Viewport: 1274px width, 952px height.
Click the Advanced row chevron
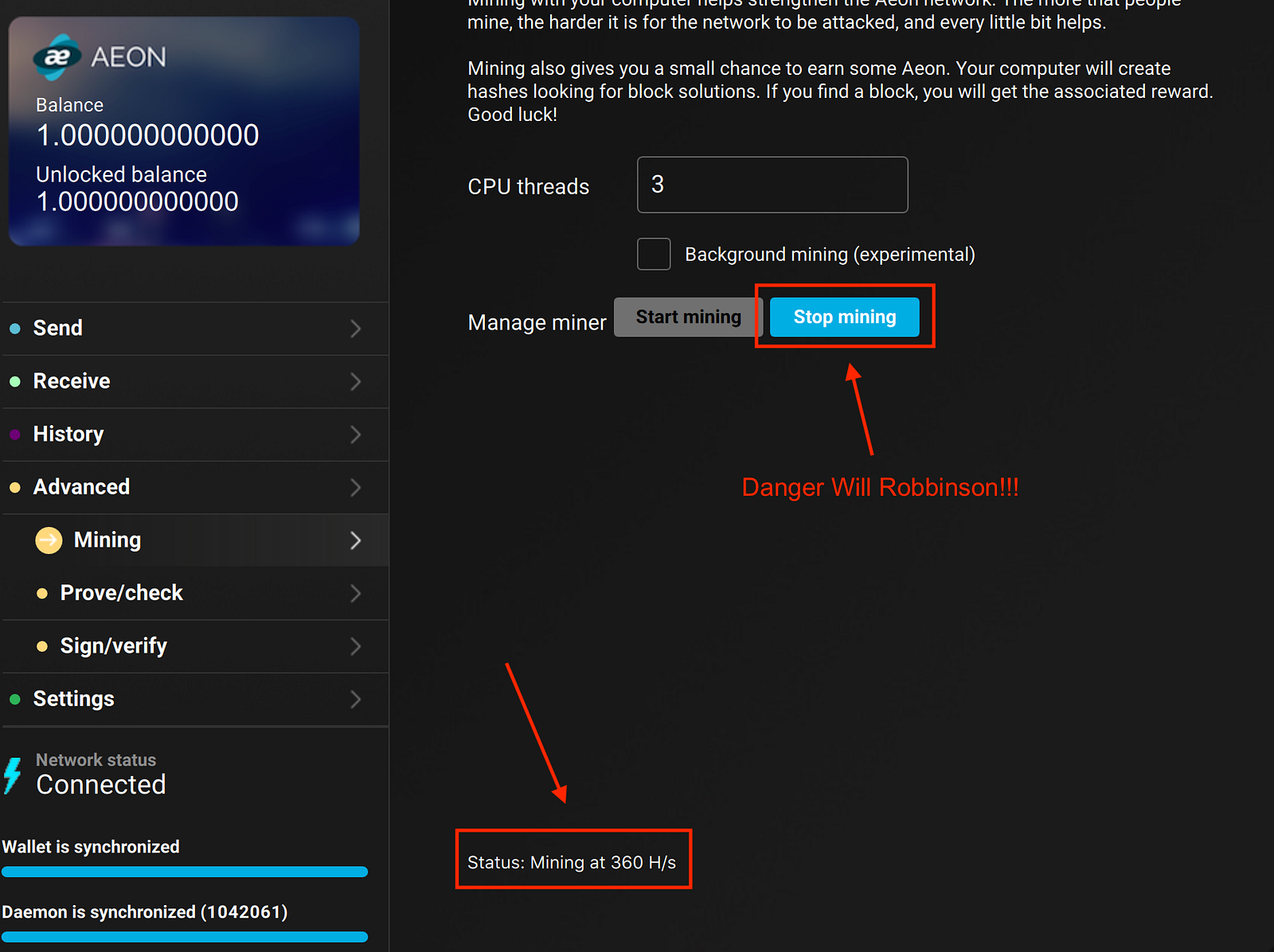click(x=356, y=487)
